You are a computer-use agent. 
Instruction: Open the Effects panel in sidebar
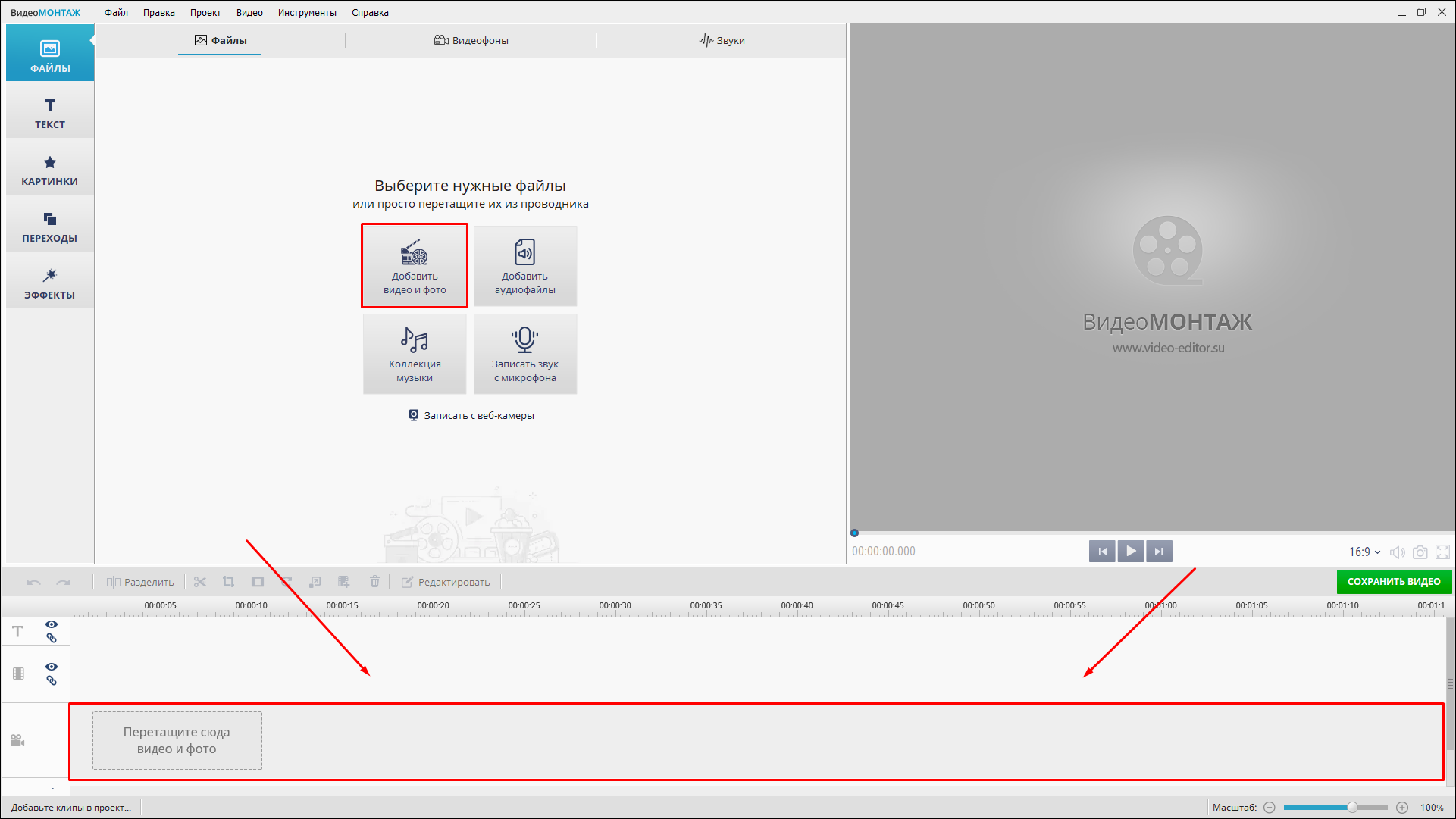click(x=50, y=283)
